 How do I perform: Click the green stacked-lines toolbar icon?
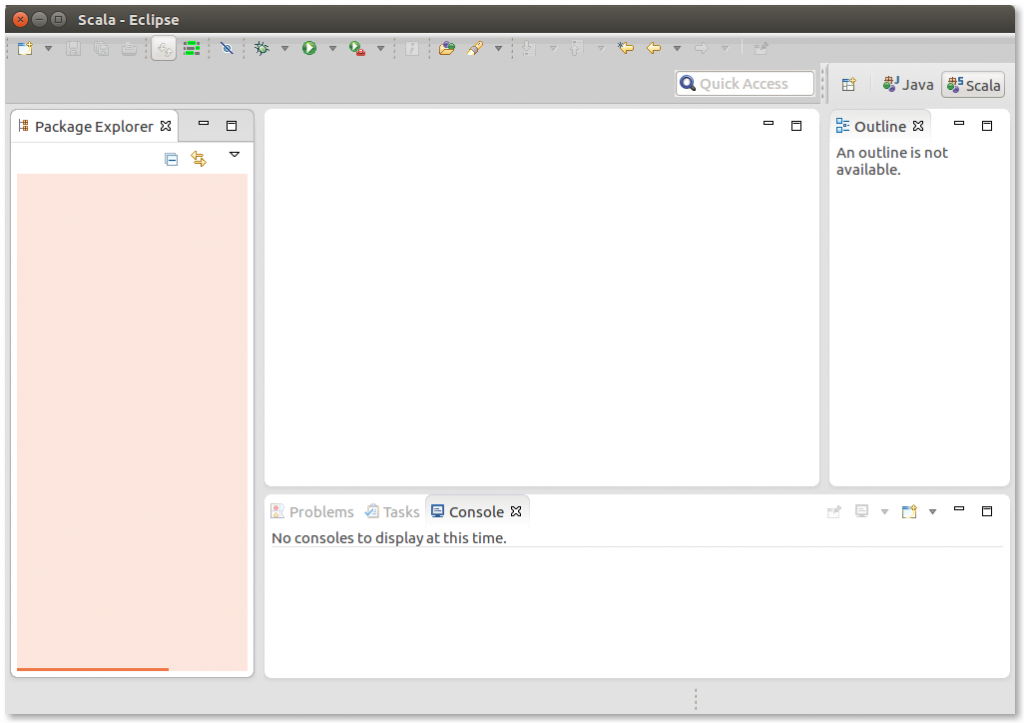(191, 48)
